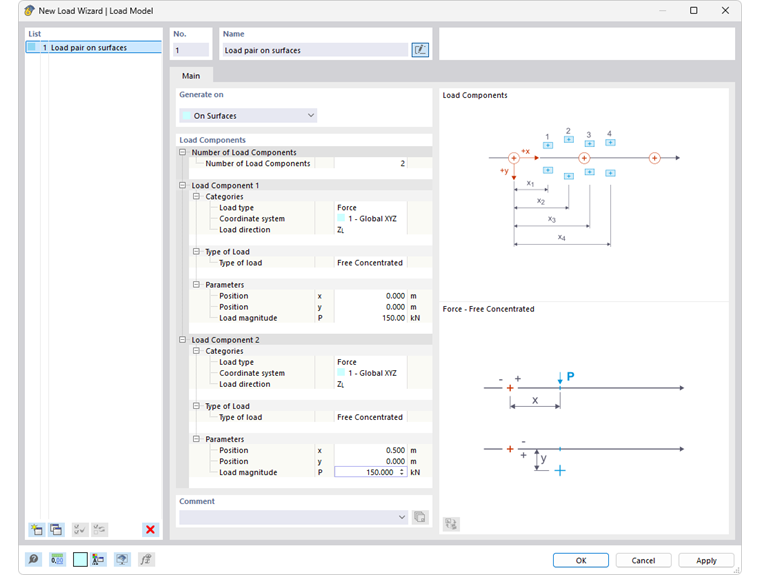This screenshot has width=760, height=575.
Task: Click Load Component 2 Free Concentrated value
Action: (371, 417)
